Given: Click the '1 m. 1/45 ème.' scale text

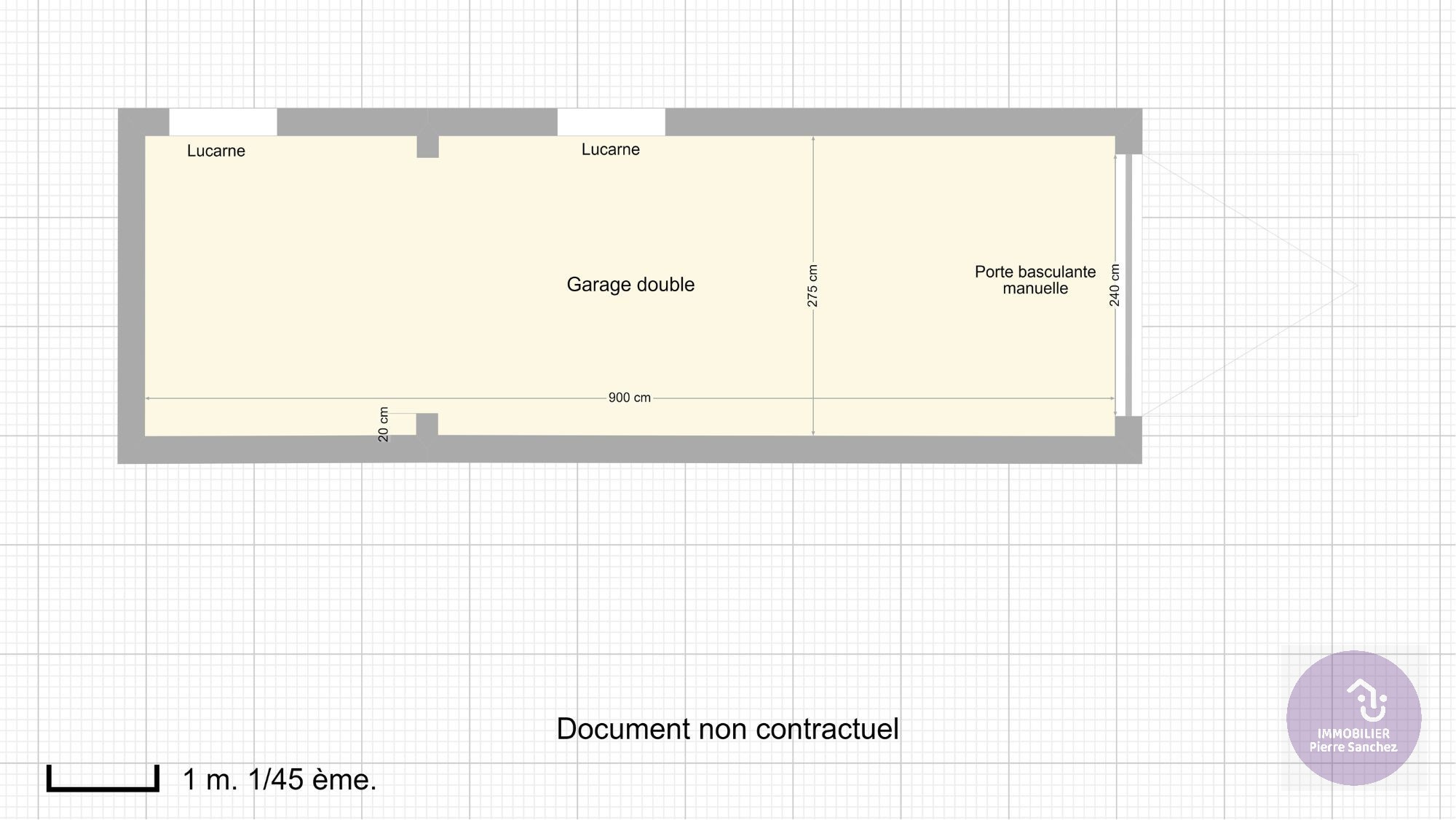Looking at the screenshot, I should (x=280, y=779).
